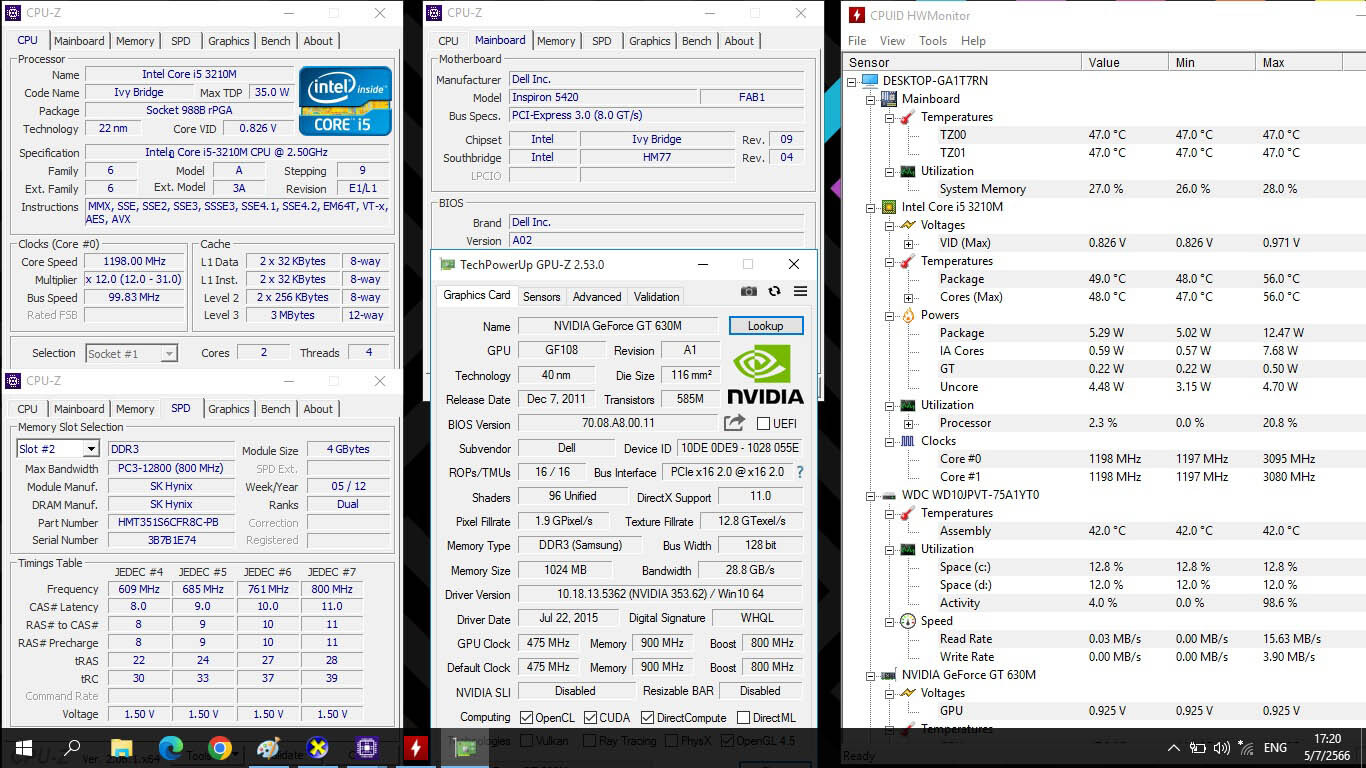The image size is (1366, 768).
Task: Click the red HWMonitor lightning taskbar icon
Action: tap(415, 748)
